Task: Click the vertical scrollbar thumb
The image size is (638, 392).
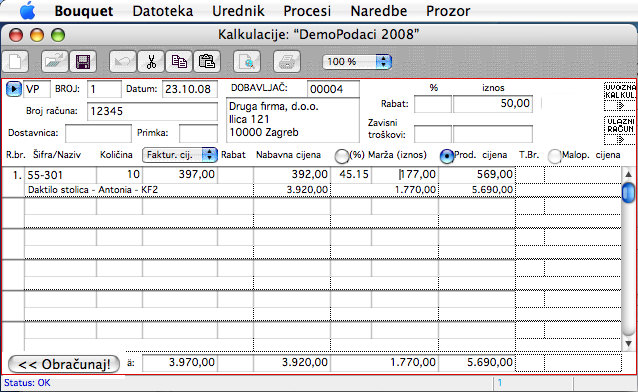Action: tap(628, 193)
